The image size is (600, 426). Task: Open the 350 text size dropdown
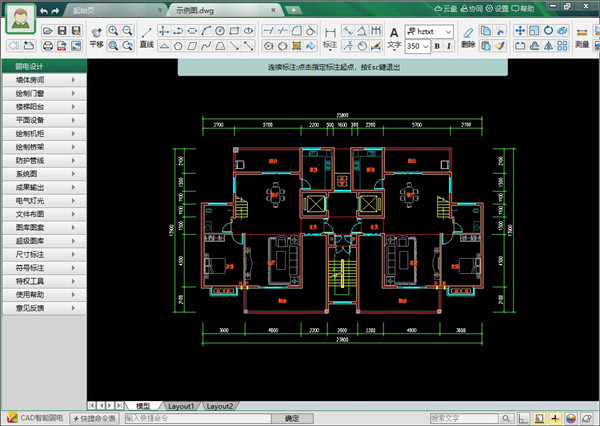point(418,46)
